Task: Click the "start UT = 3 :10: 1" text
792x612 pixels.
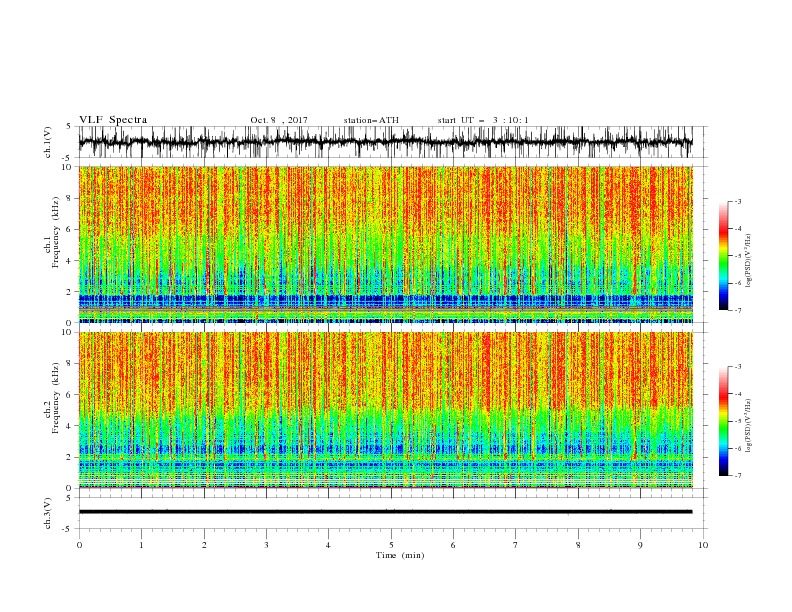Action: [483, 120]
